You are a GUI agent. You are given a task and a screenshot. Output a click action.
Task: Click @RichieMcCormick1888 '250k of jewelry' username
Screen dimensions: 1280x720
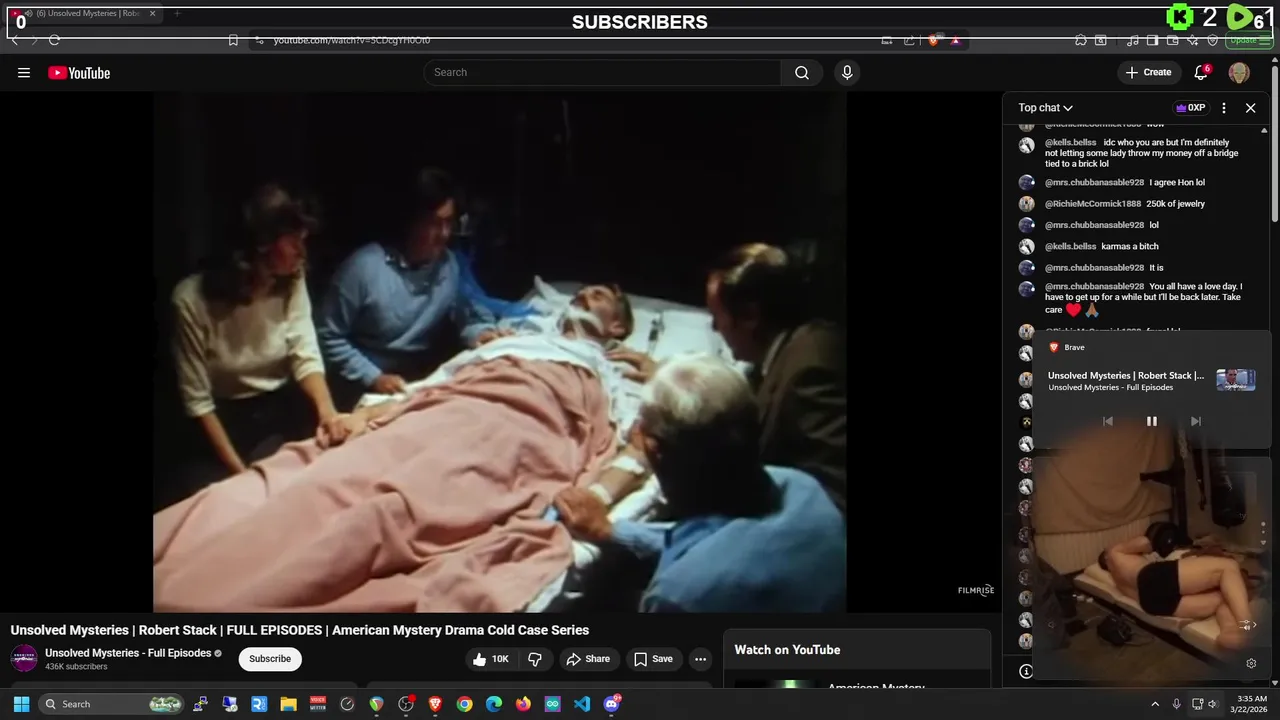pos(1093,204)
